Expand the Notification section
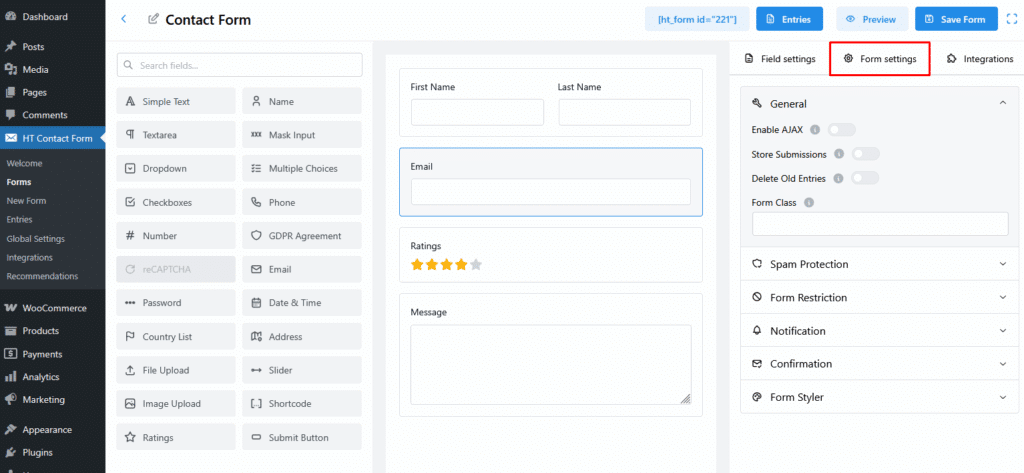The image size is (1024, 473). coord(879,331)
